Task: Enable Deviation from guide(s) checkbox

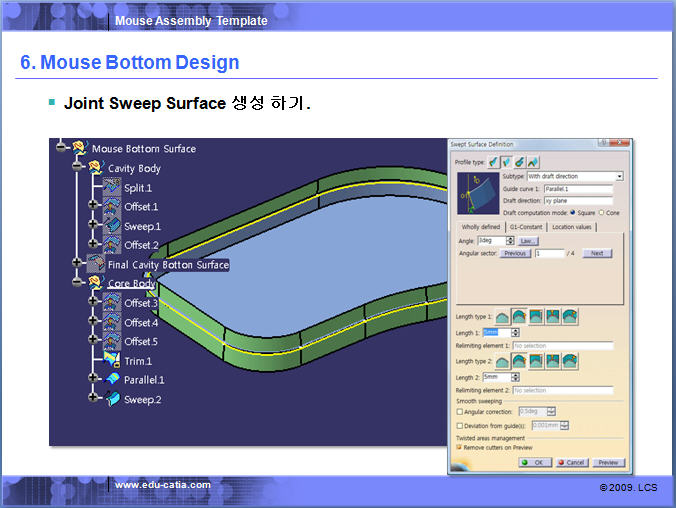Action: point(459,425)
